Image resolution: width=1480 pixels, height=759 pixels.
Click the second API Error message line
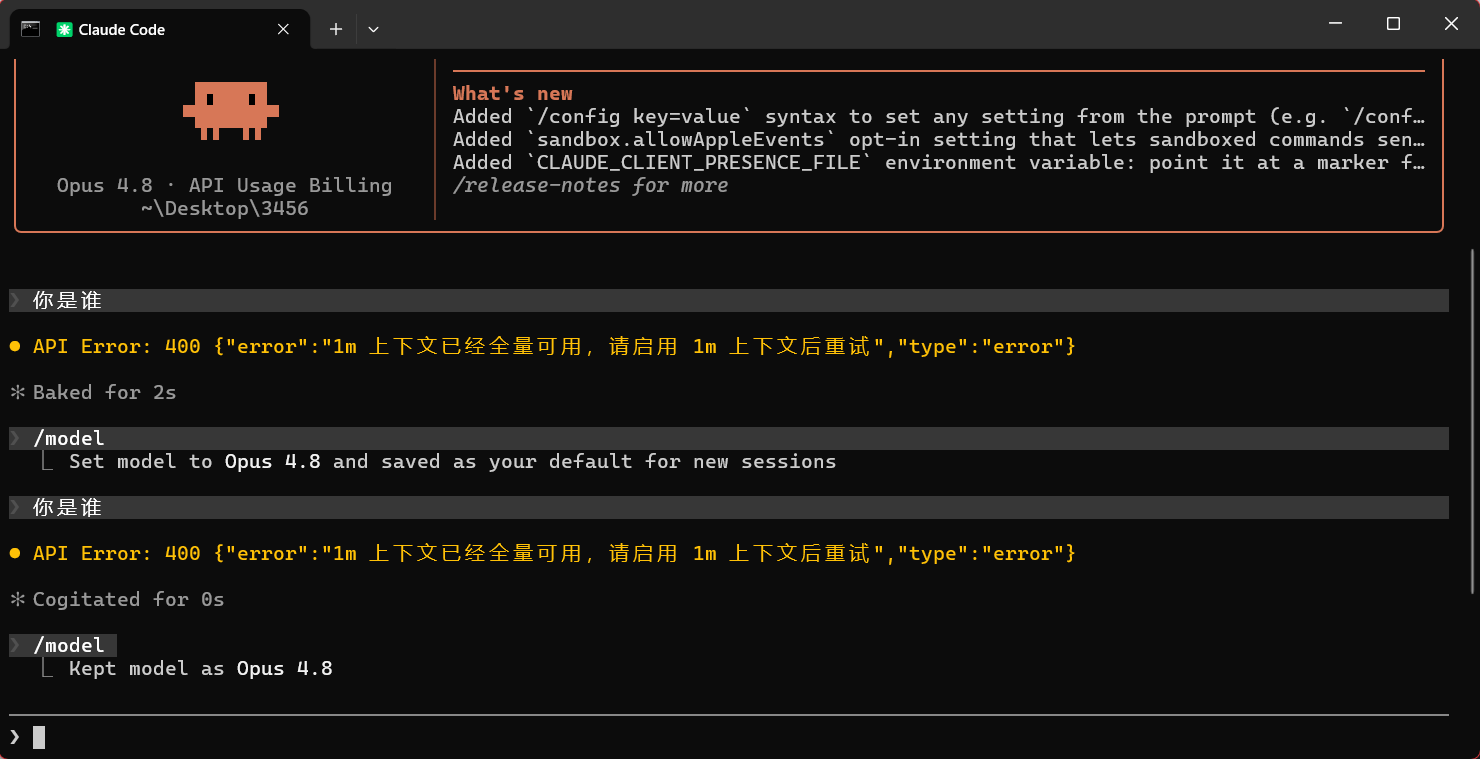(x=554, y=553)
